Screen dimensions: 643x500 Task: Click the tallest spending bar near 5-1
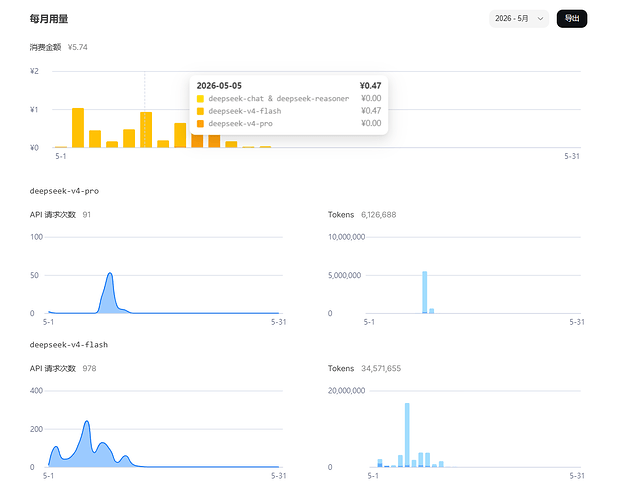pos(78,128)
